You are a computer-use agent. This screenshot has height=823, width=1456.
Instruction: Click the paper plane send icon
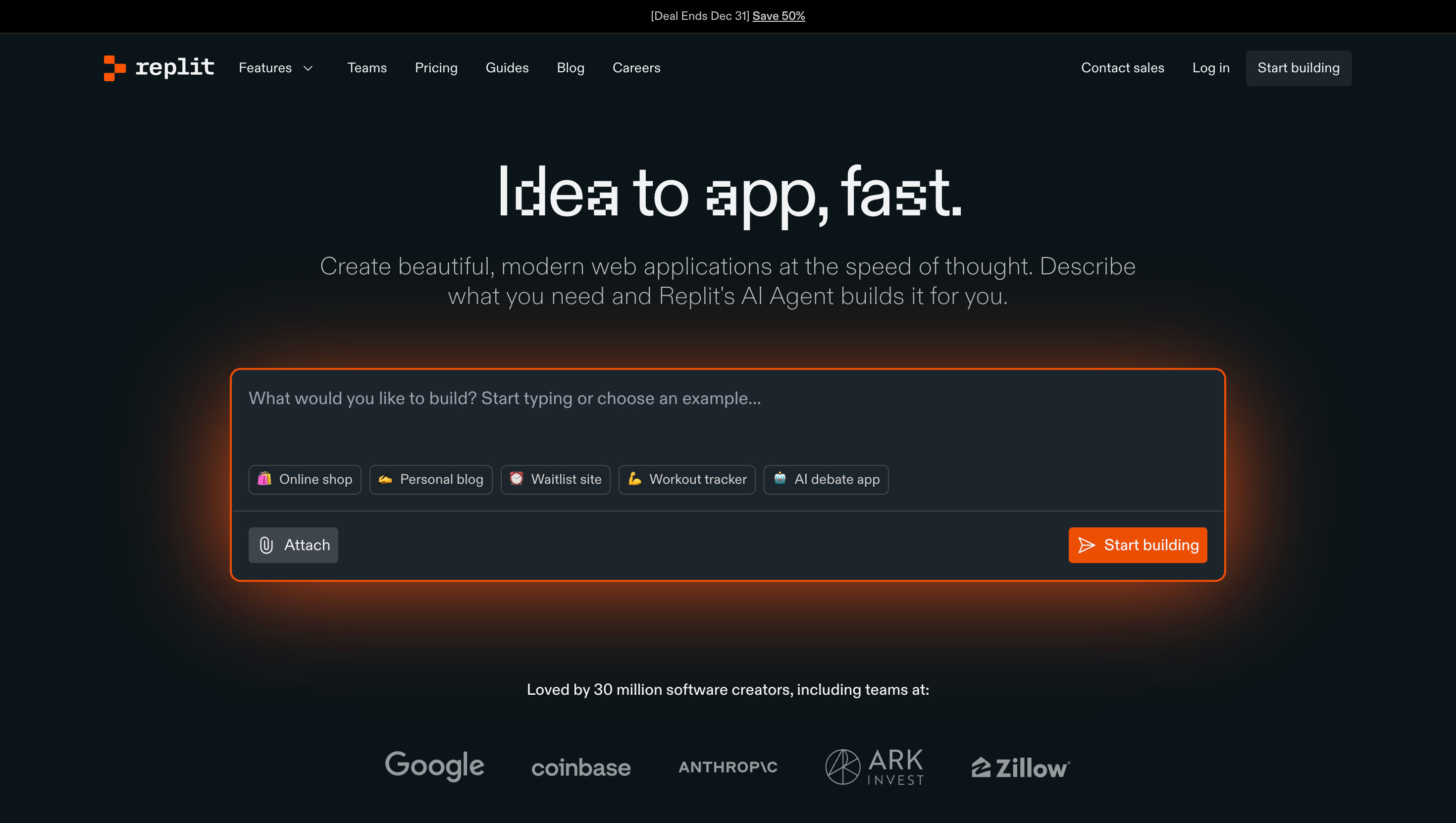[x=1087, y=545]
